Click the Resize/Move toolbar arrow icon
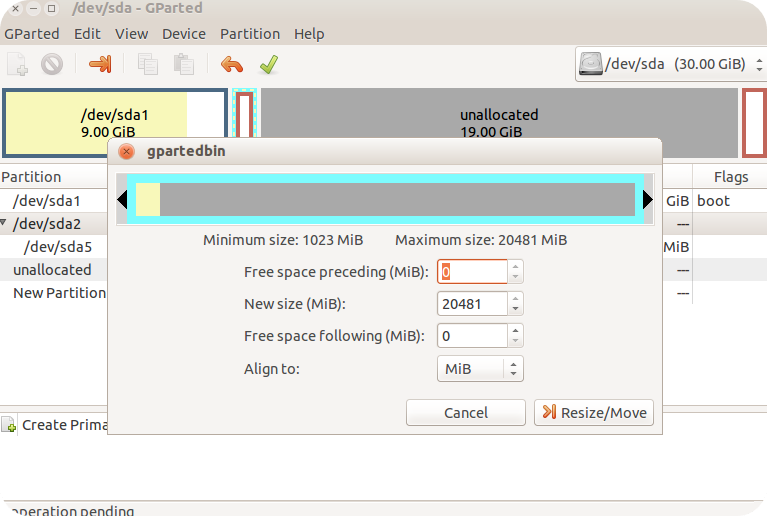The width and height of the screenshot is (767, 516). (x=100, y=64)
